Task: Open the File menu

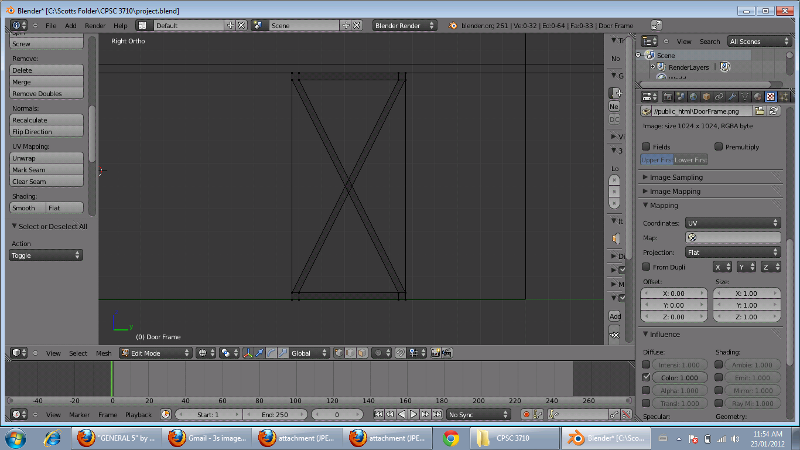Action: [51, 25]
